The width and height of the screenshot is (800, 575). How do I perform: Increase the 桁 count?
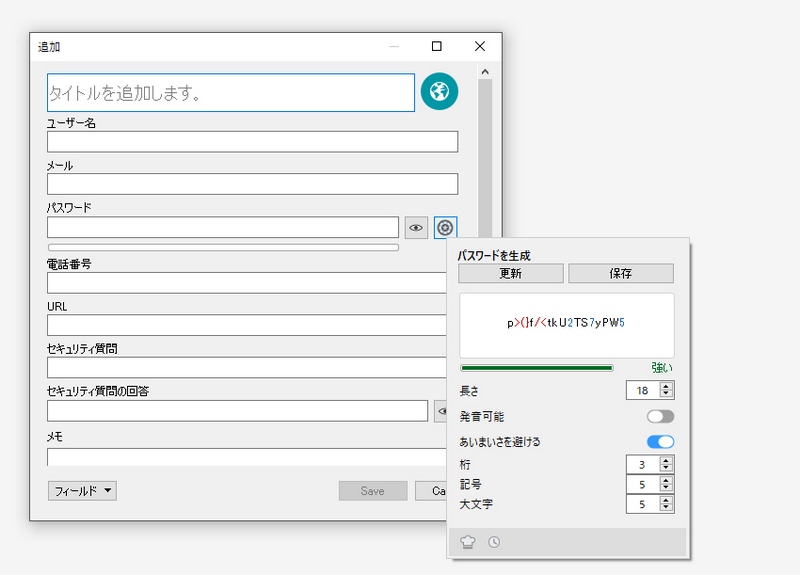pos(666,461)
